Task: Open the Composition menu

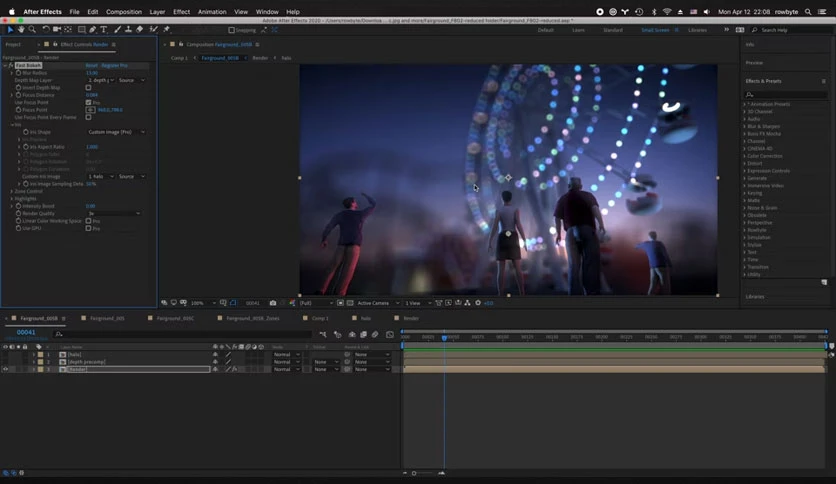Action: [x=124, y=12]
